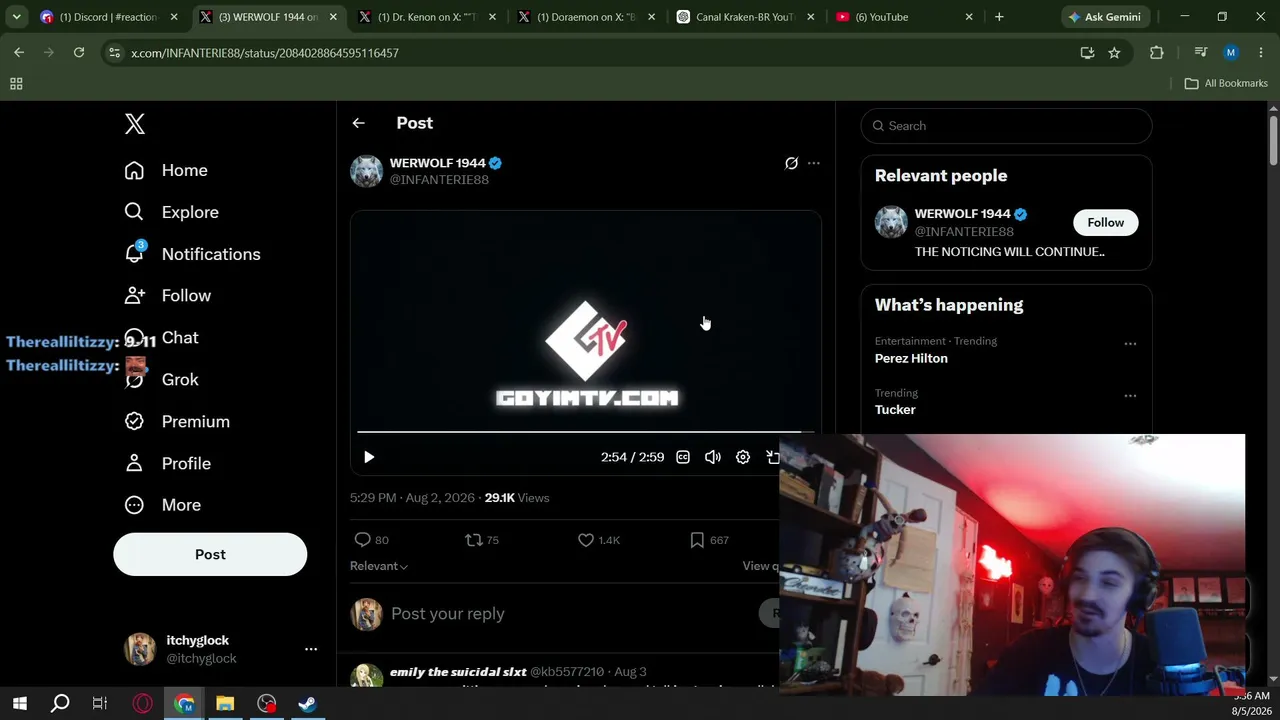View site information icon in address bar
The image size is (1280, 720).
pos(114,53)
